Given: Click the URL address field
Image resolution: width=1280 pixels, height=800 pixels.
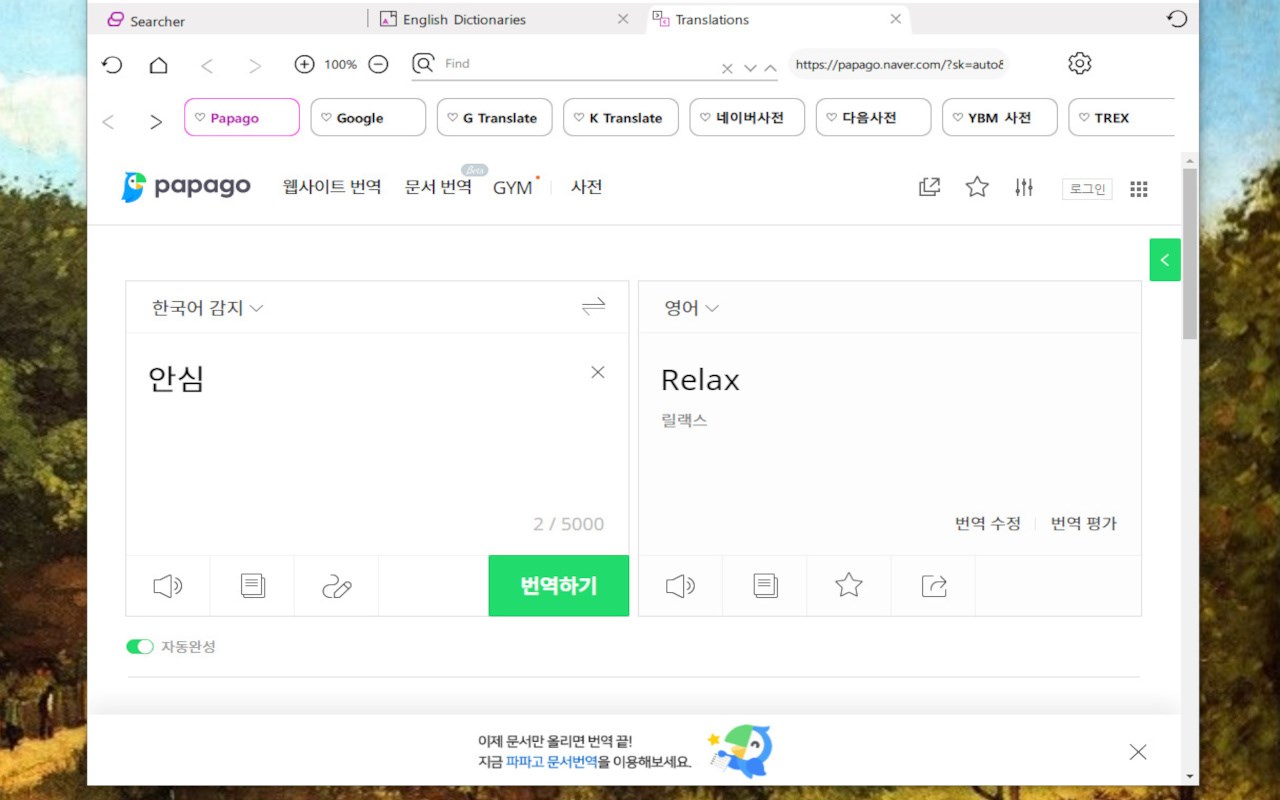Looking at the screenshot, I should pos(899,64).
